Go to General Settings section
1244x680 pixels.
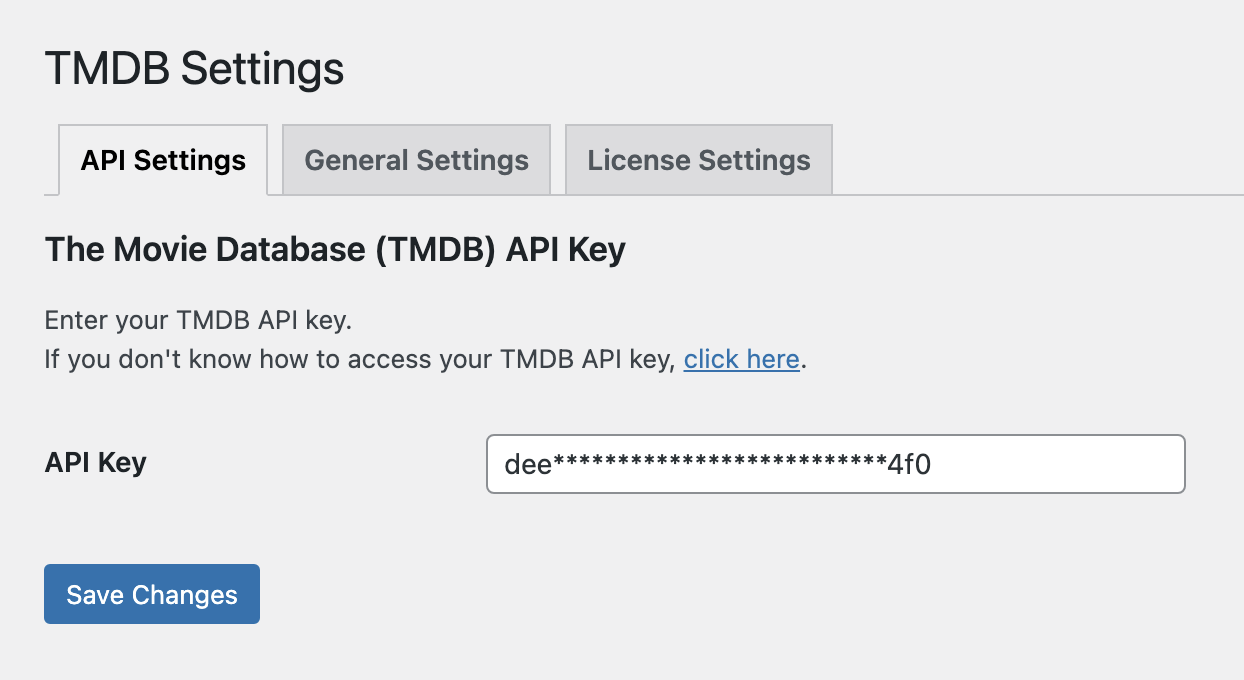(x=416, y=160)
